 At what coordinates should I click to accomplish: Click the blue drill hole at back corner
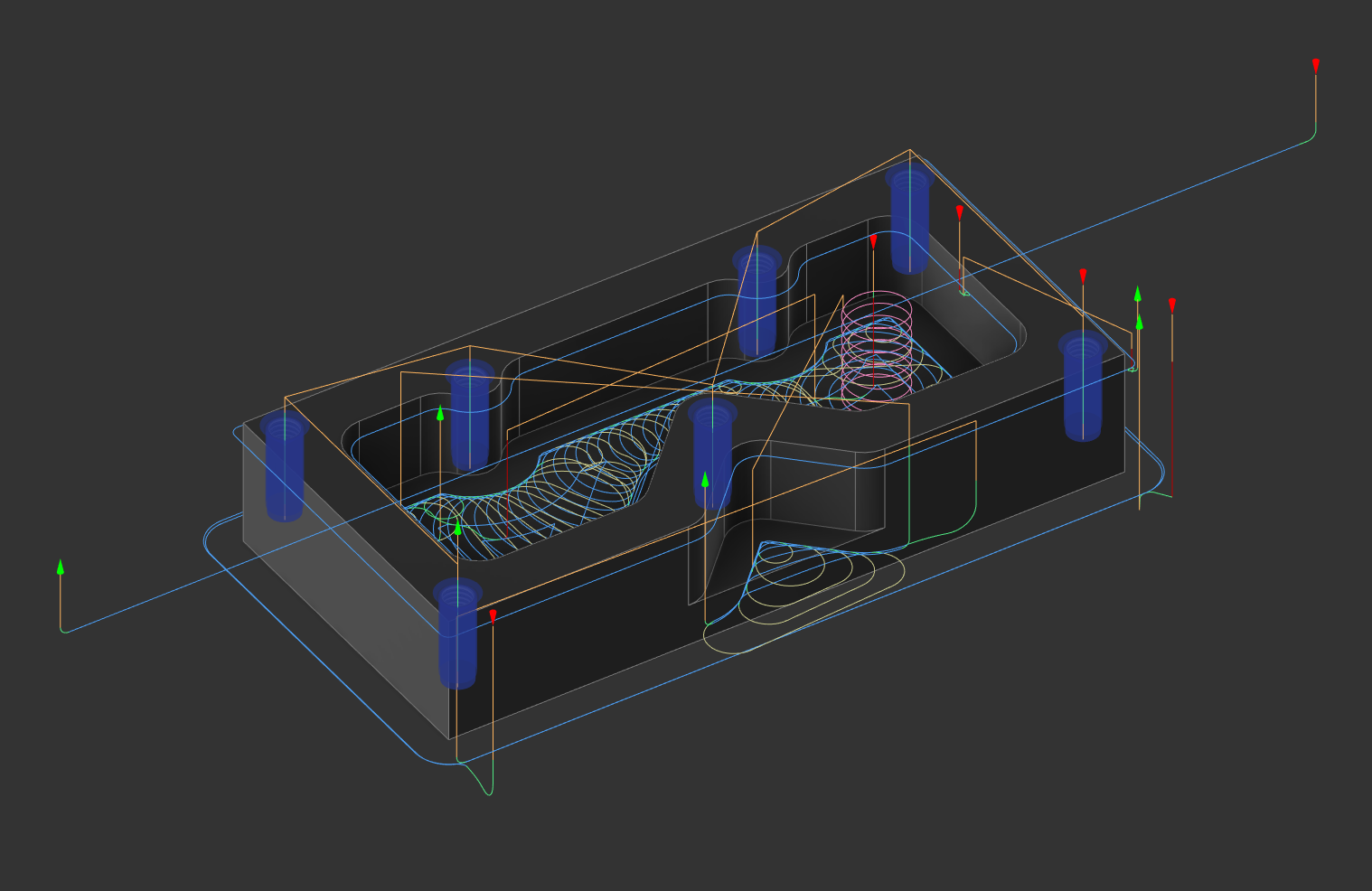click(x=909, y=221)
